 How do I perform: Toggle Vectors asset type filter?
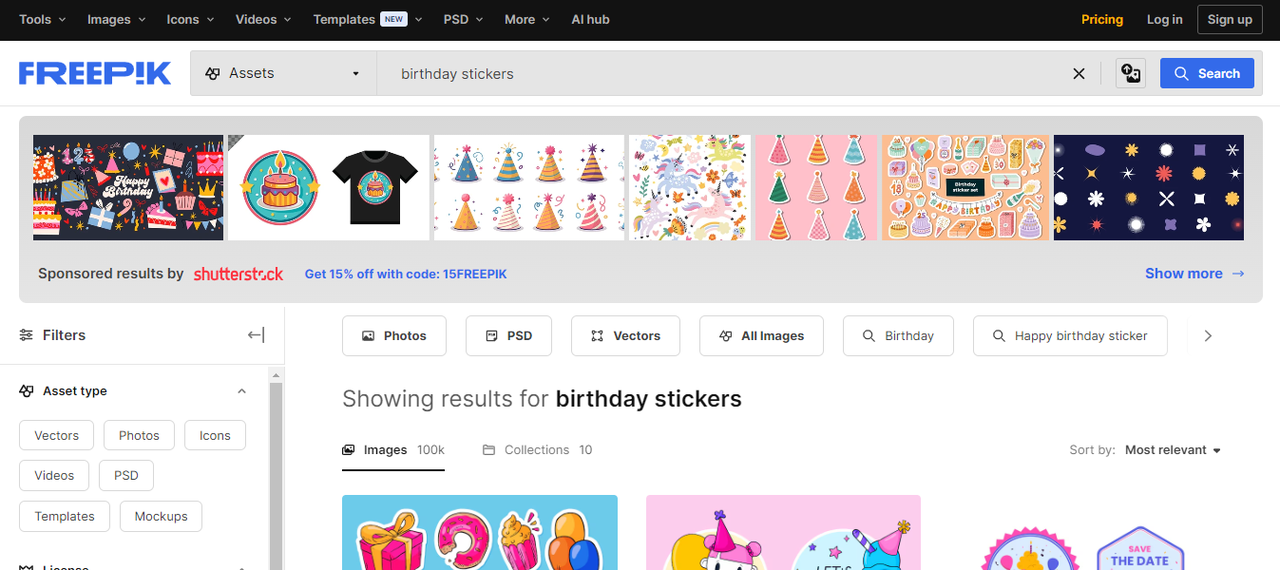coord(57,436)
